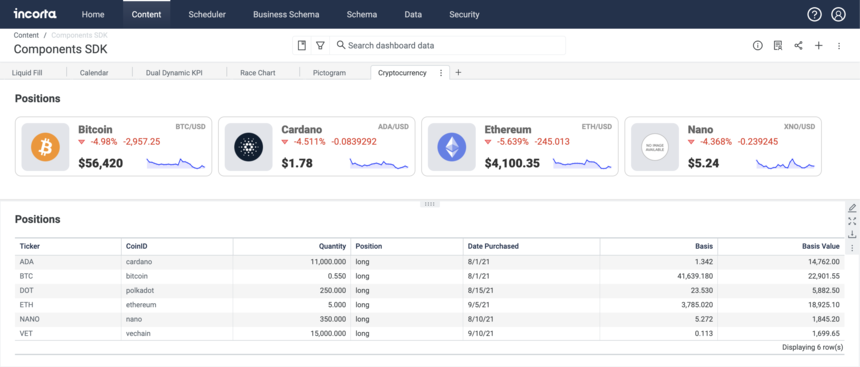The height and width of the screenshot is (367, 860).
Task: Switch to the Race Chart tab
Action: (258, 72)
